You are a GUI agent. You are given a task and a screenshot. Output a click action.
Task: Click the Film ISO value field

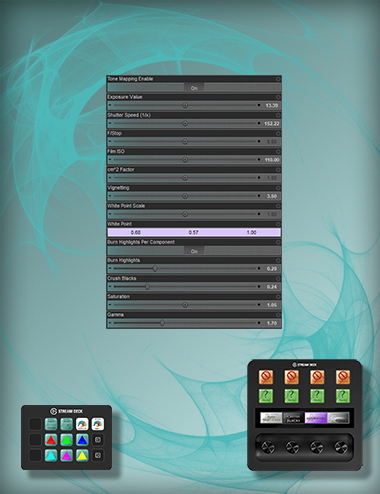pos(272,160)
